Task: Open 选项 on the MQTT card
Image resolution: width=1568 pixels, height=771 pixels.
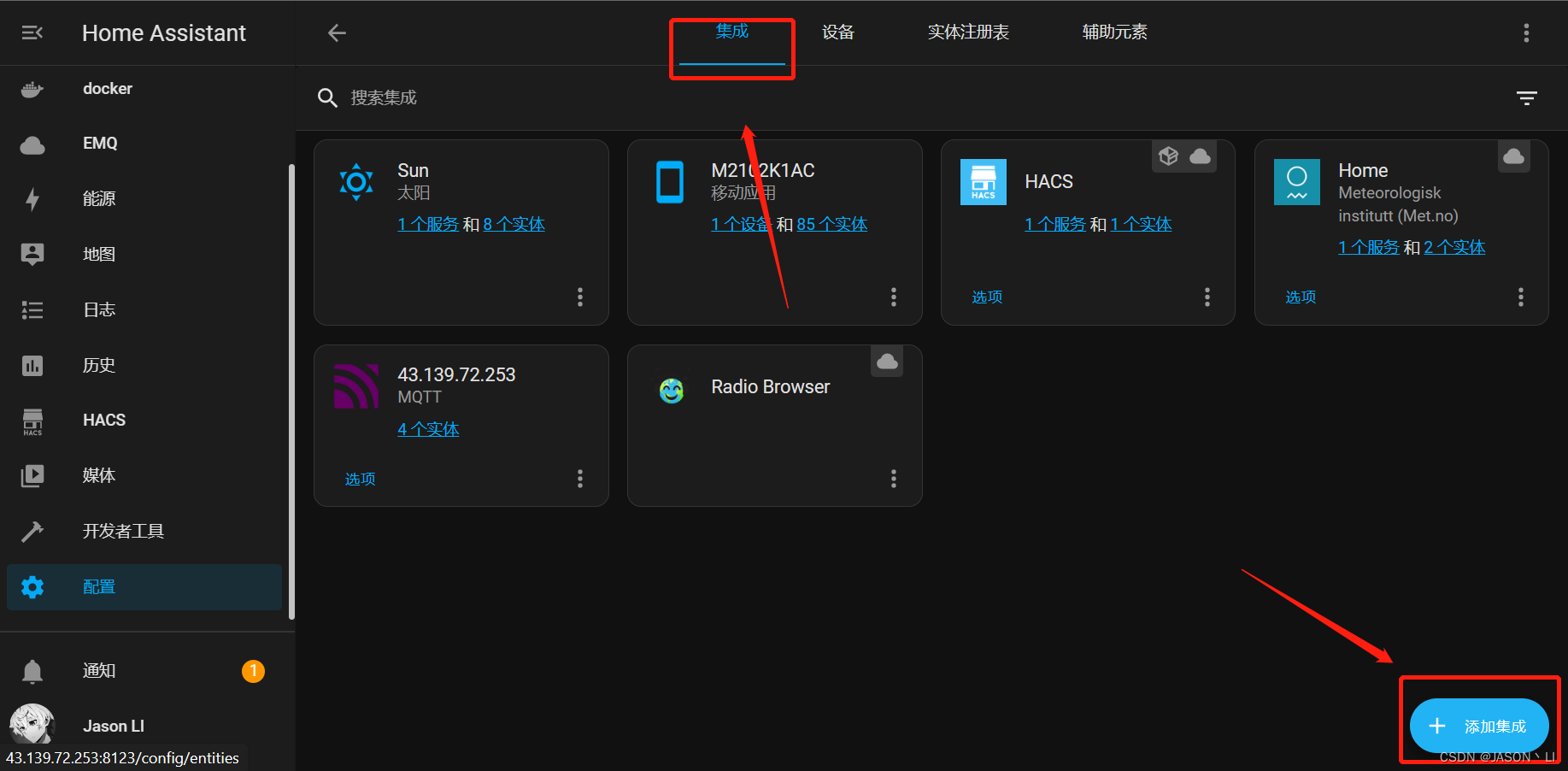Action: (360, 480)
